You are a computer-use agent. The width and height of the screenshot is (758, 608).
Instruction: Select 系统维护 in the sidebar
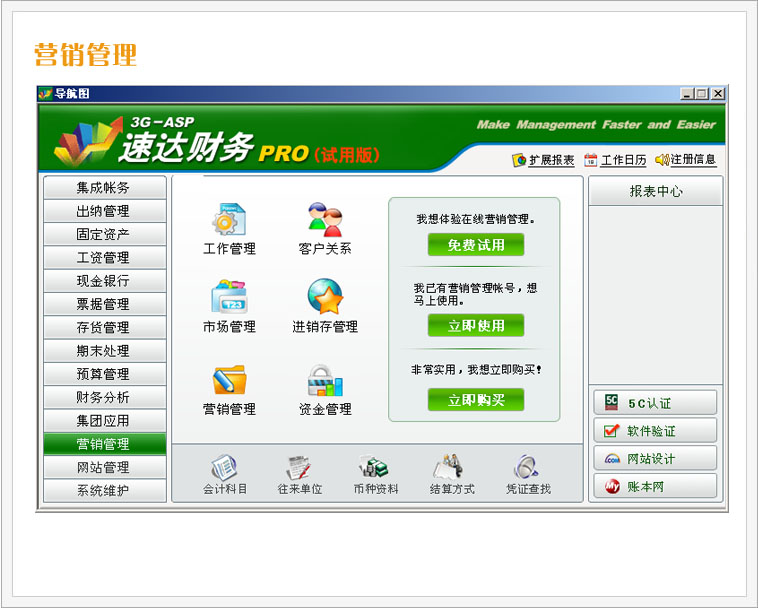pos(105,490)
